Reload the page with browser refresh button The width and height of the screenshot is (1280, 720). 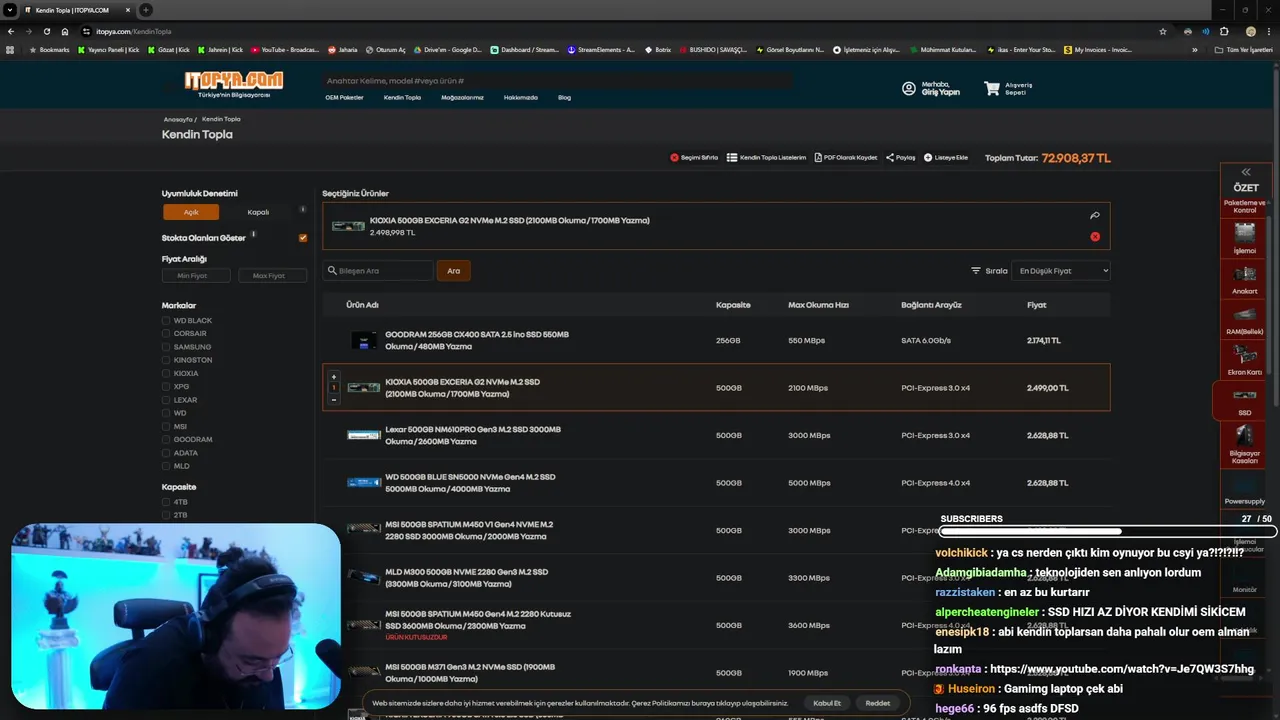point(47,31)
